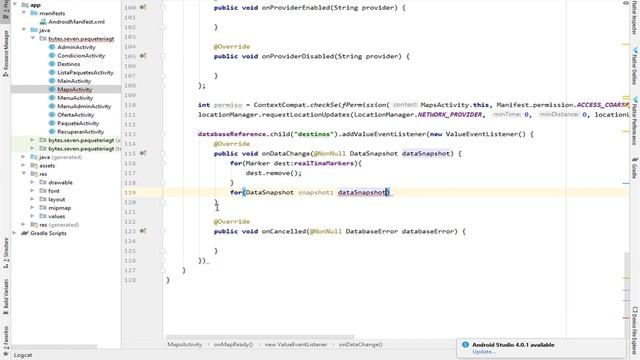Select PaqueteActivity in the project tree
The width and height of the screenshot is (640, 360).
click(78, 123)
